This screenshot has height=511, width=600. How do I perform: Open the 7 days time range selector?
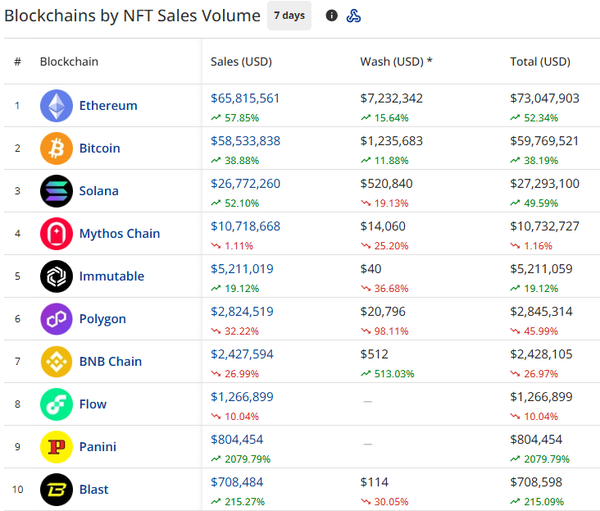pos(289,16)
